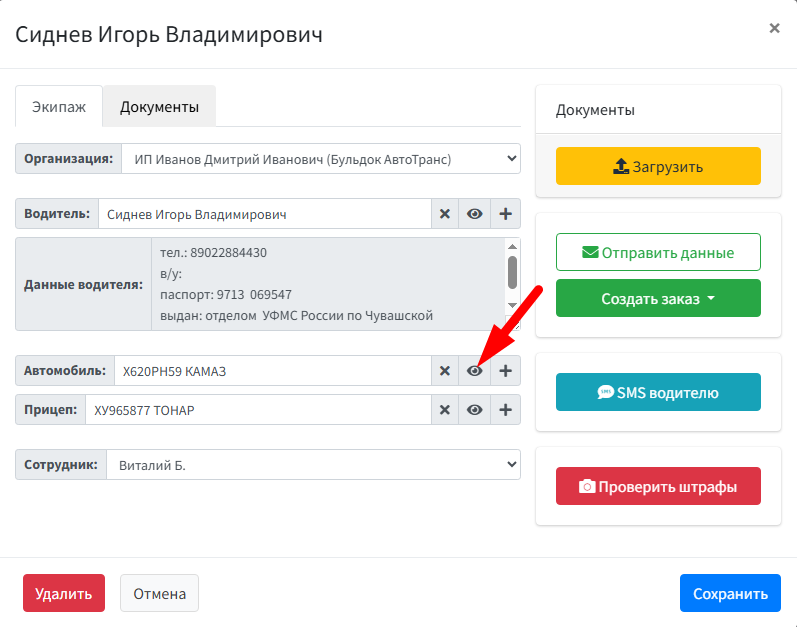The width and height of the screenshot is (797, 627).
Task: View automobile X620PH59 КАМАЗ via eye icon
Action: [475, 371]
